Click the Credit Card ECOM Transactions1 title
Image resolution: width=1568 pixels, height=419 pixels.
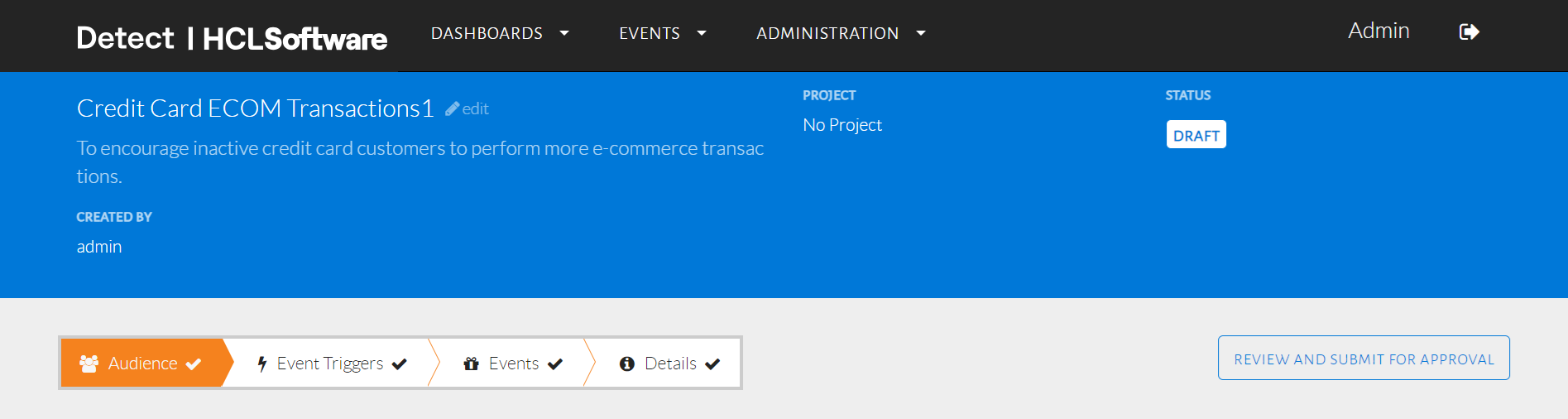pyautogui.click(x=255, y=108)
